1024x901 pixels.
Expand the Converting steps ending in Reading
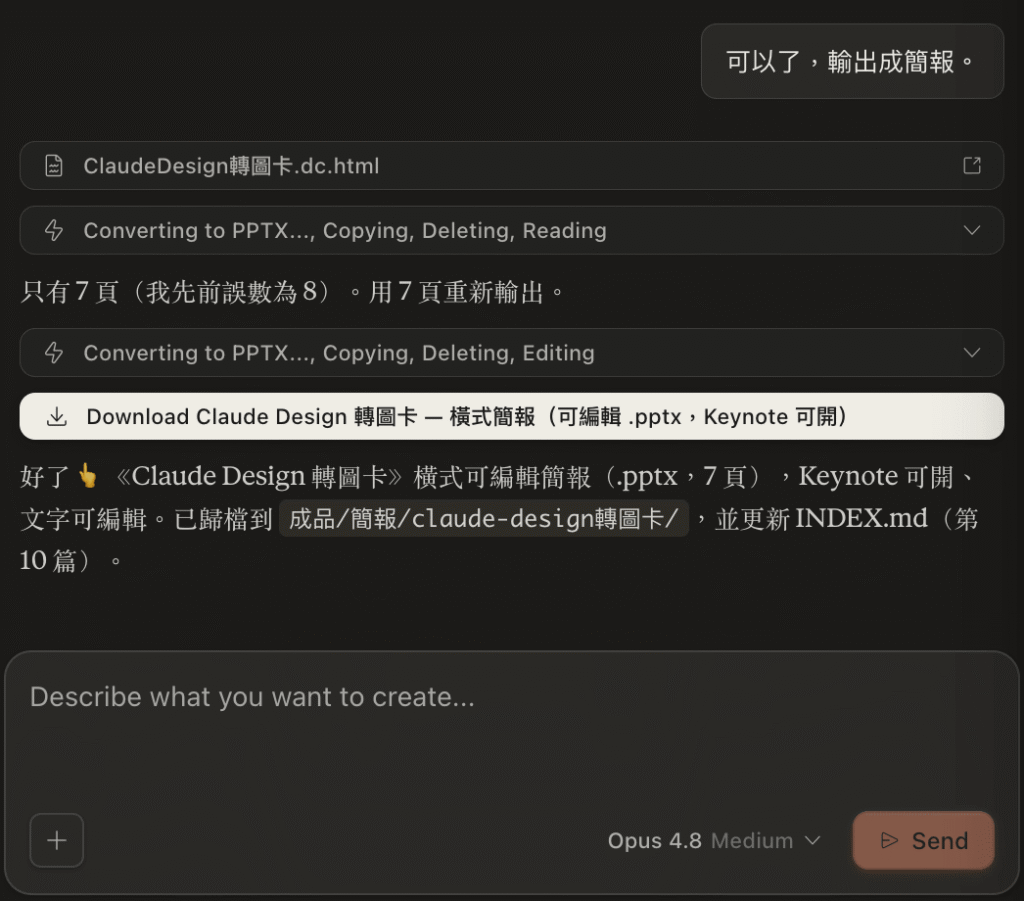tap(972, 230)
